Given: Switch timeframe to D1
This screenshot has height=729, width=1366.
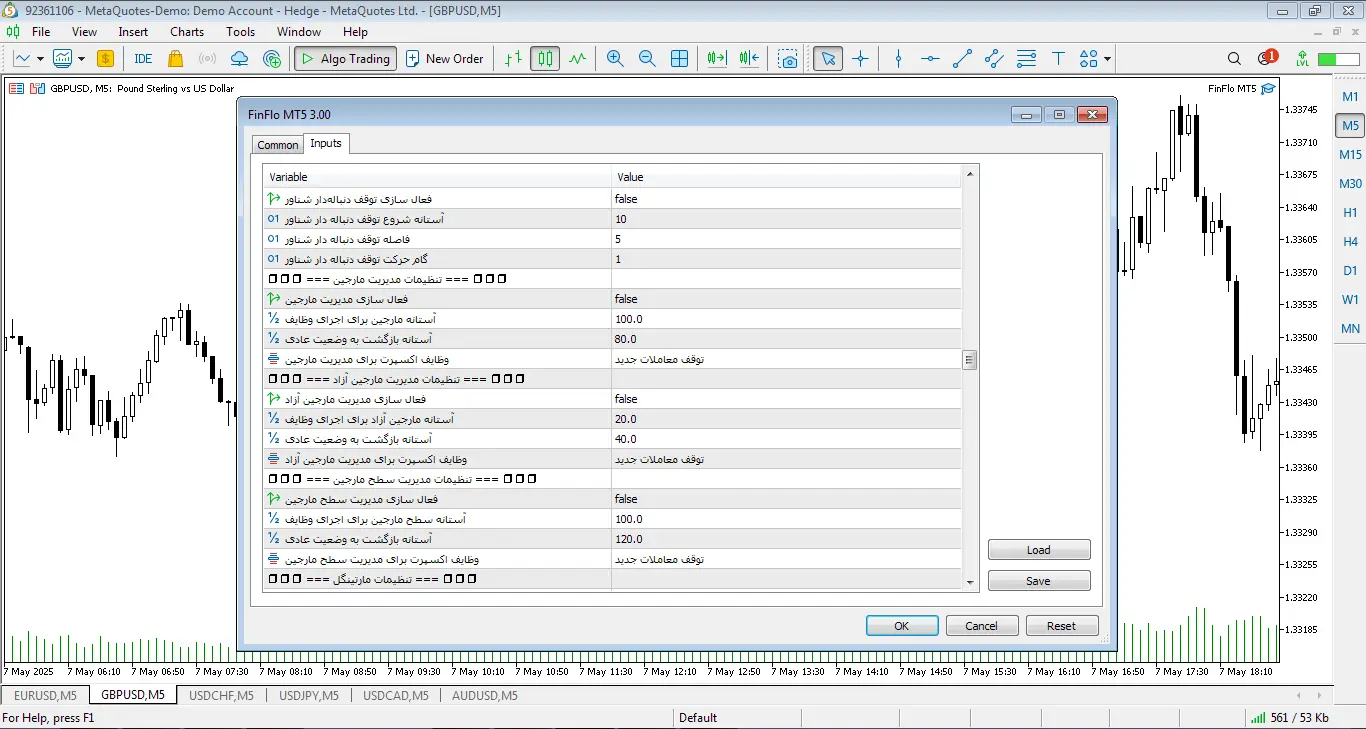Looking at the screenshot, I should coord(1350,271).
